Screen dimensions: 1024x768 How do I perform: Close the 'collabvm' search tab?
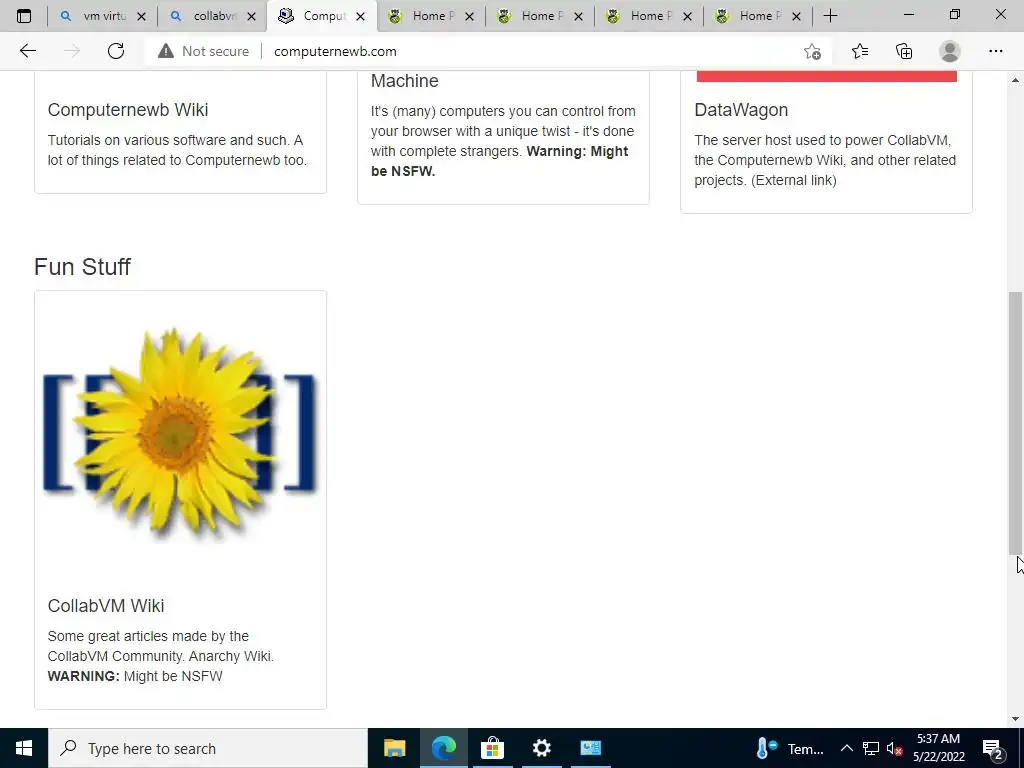pos(251,16)
